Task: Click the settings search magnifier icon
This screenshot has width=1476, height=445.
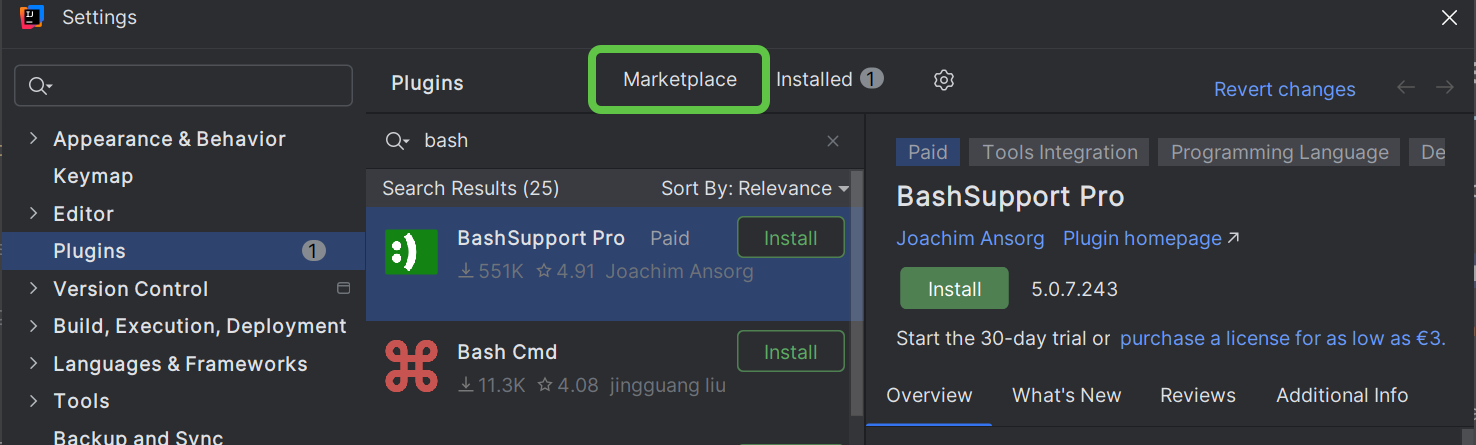Action: [40, 86]
